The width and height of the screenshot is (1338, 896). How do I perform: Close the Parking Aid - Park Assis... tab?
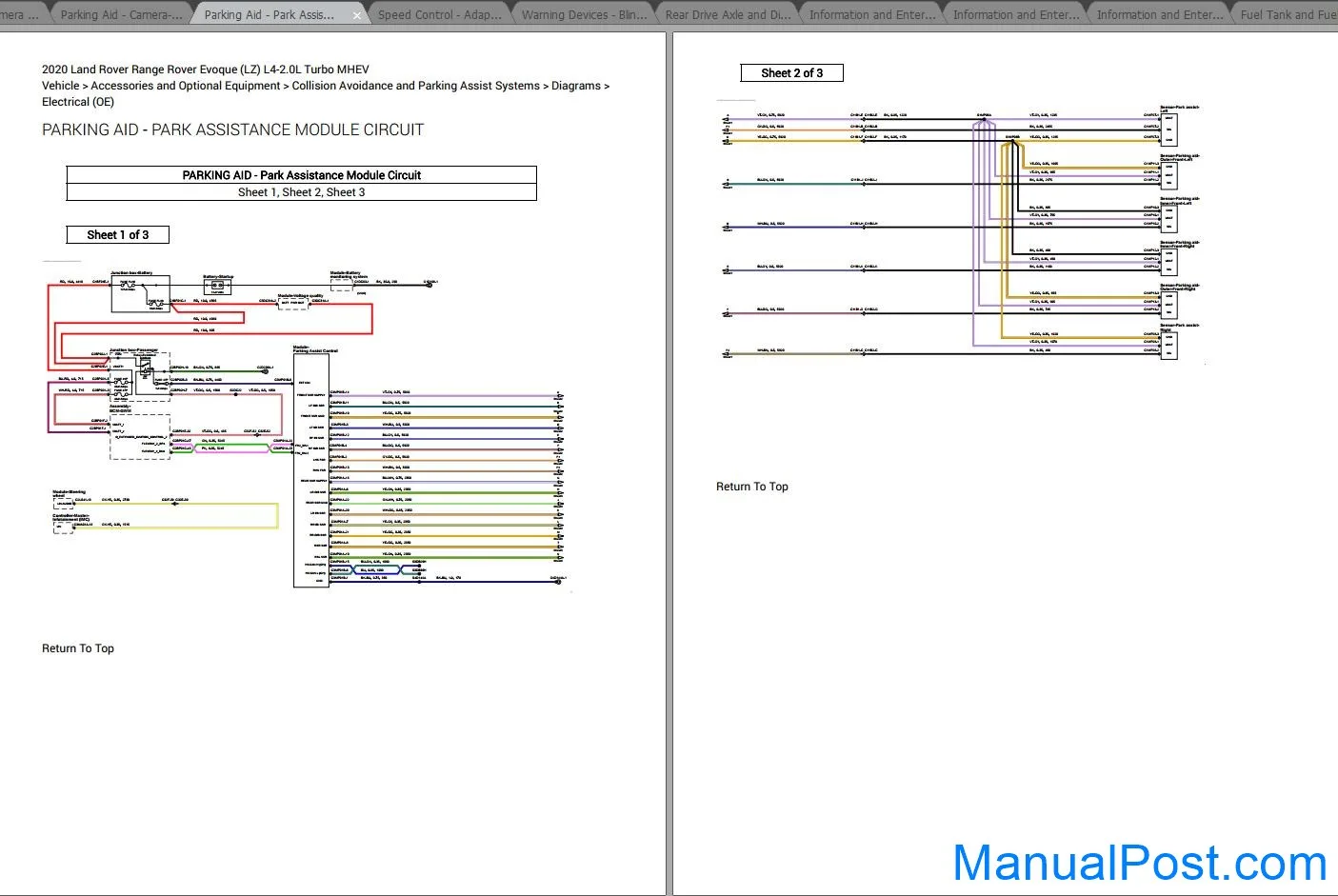[x=357, y=15]
